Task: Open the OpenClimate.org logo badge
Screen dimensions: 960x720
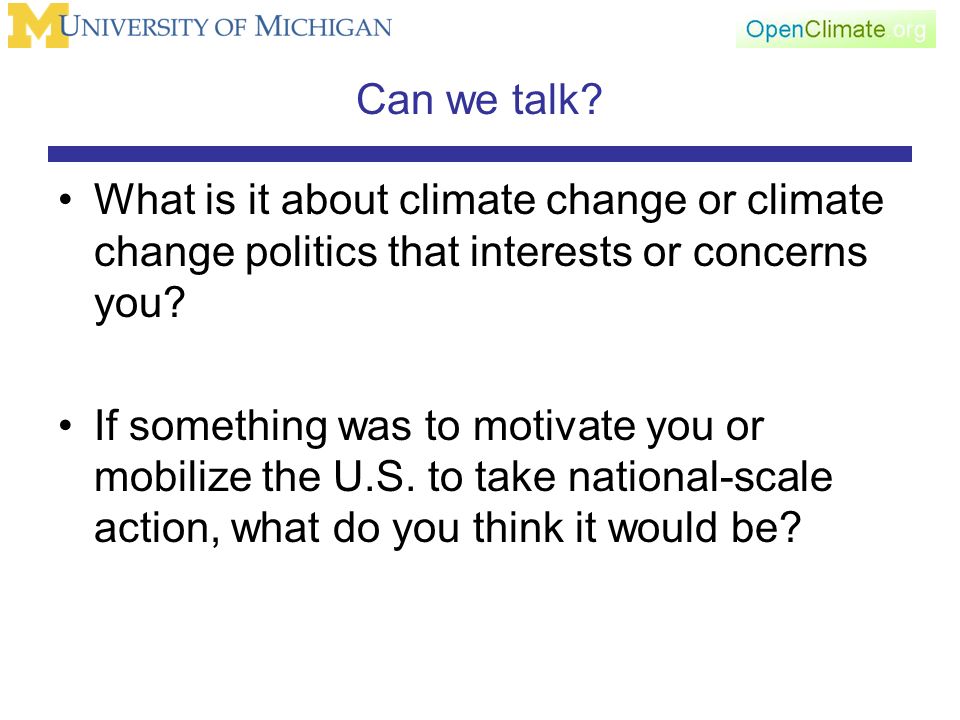Action: pos(836,29)
